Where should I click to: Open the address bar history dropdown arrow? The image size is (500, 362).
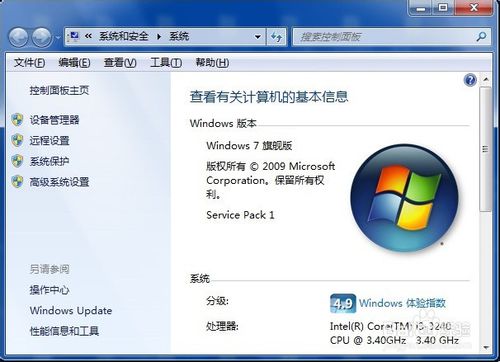point(258,37)
